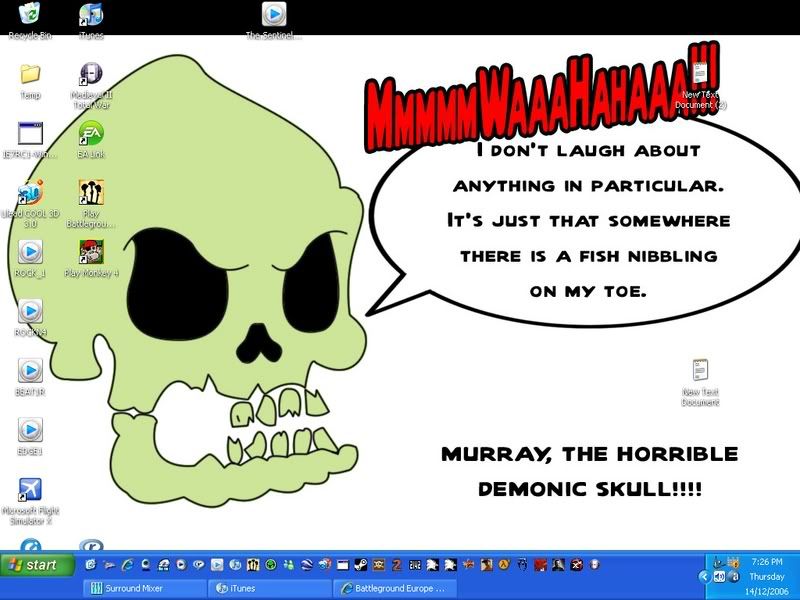This screenshot has width=800, height=600.
Task: Select the media file below ROCK_1
Action: coord(30,318)
